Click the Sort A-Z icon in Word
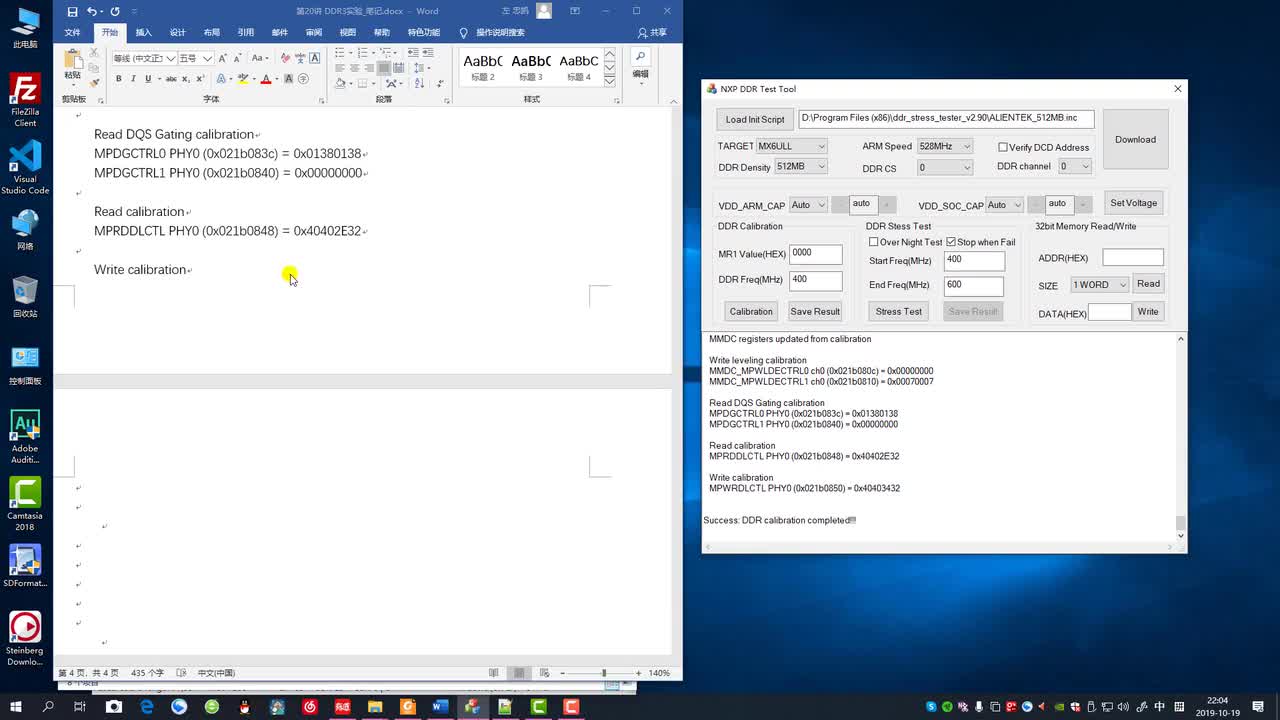1280x720 pixels. (x=419, y=83)
